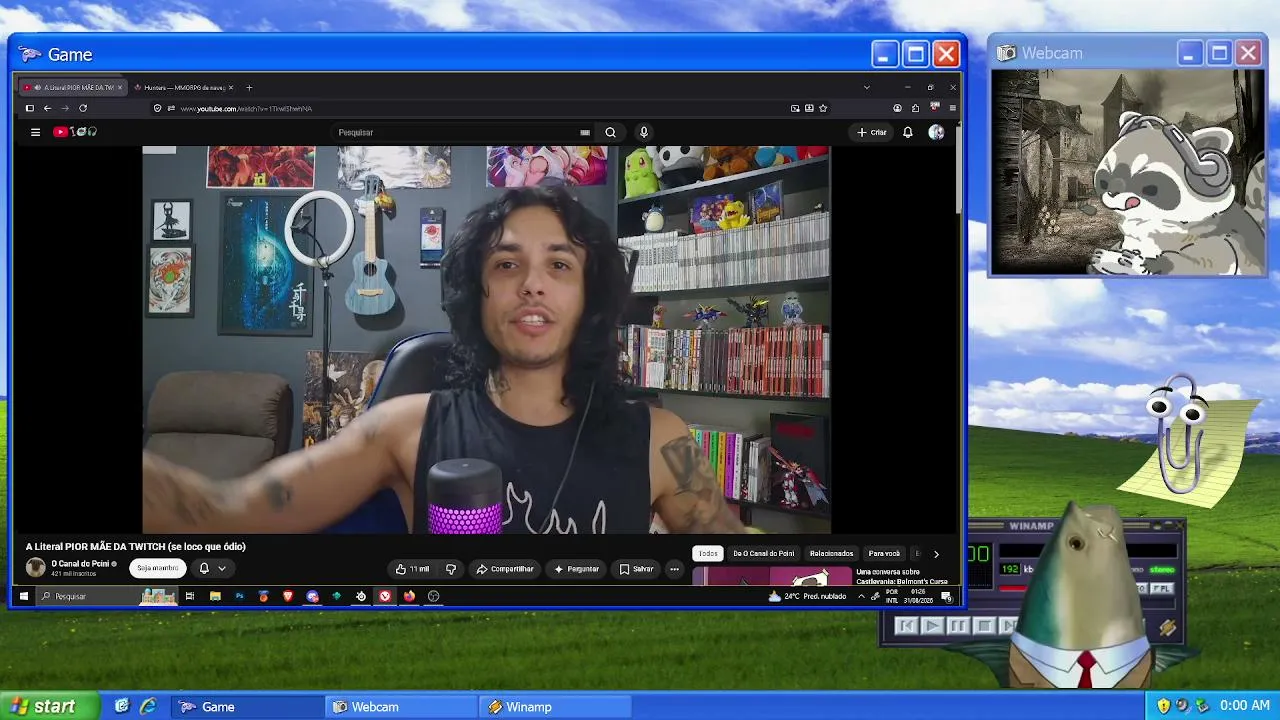Image resolution: width=1280 pixels, height=720 pixels.
Task: Click the YouTube search magnifier button
Action: (x=610, y=132)
